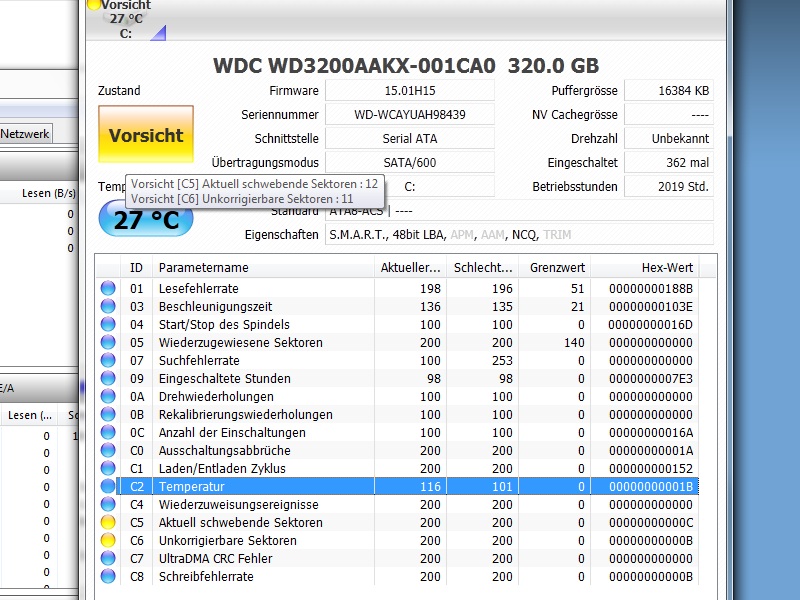Click the 27 °C temperature indicator
The image size is (800, 600).
146,219
